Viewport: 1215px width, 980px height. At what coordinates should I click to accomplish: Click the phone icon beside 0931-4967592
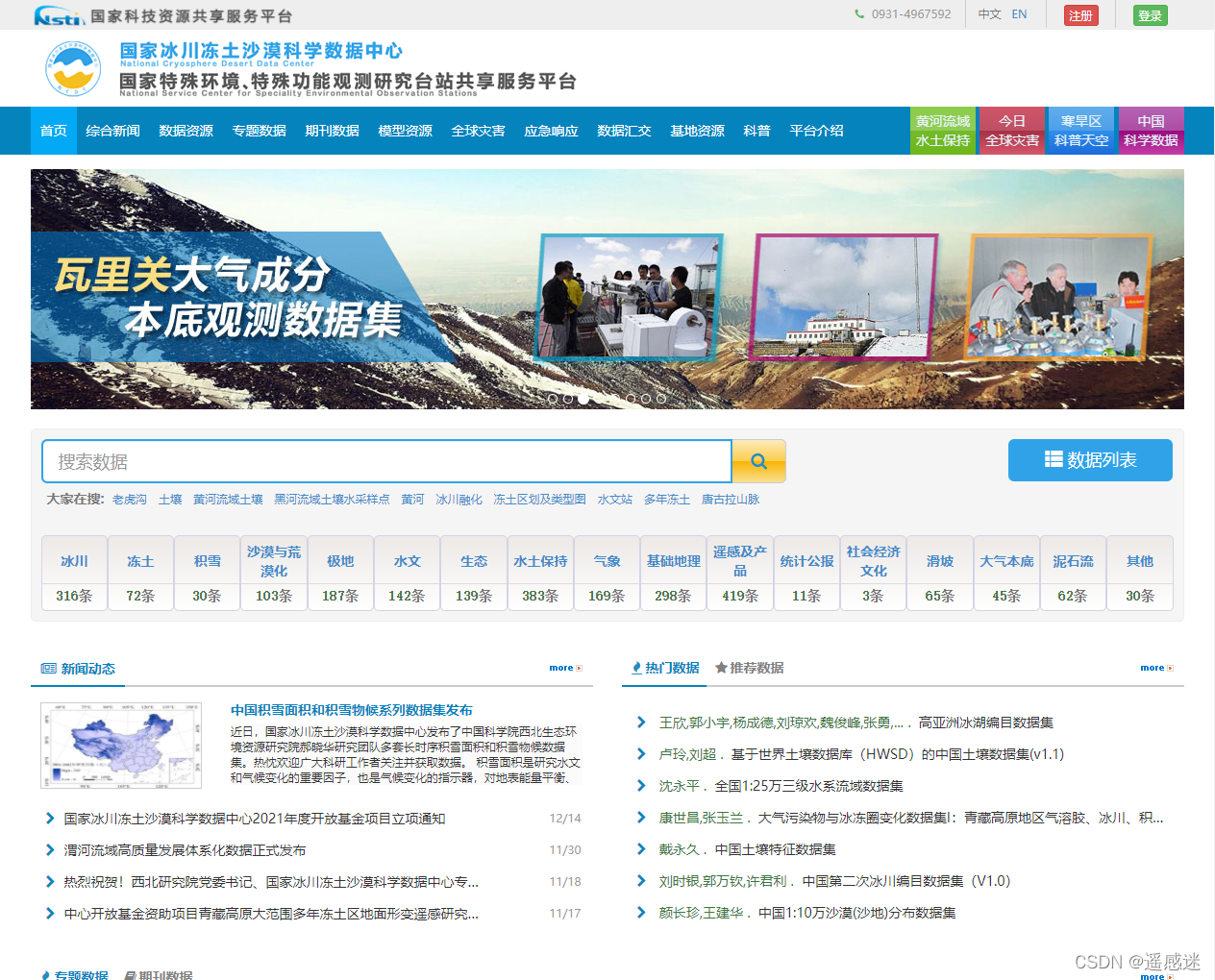tap(859, 14)
